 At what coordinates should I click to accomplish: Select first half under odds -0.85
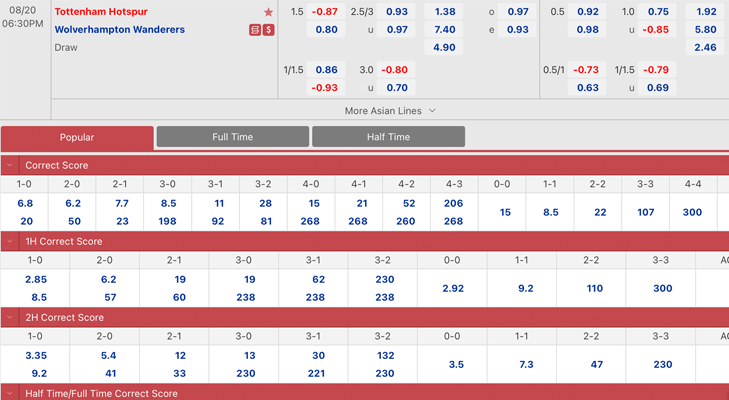657,29
